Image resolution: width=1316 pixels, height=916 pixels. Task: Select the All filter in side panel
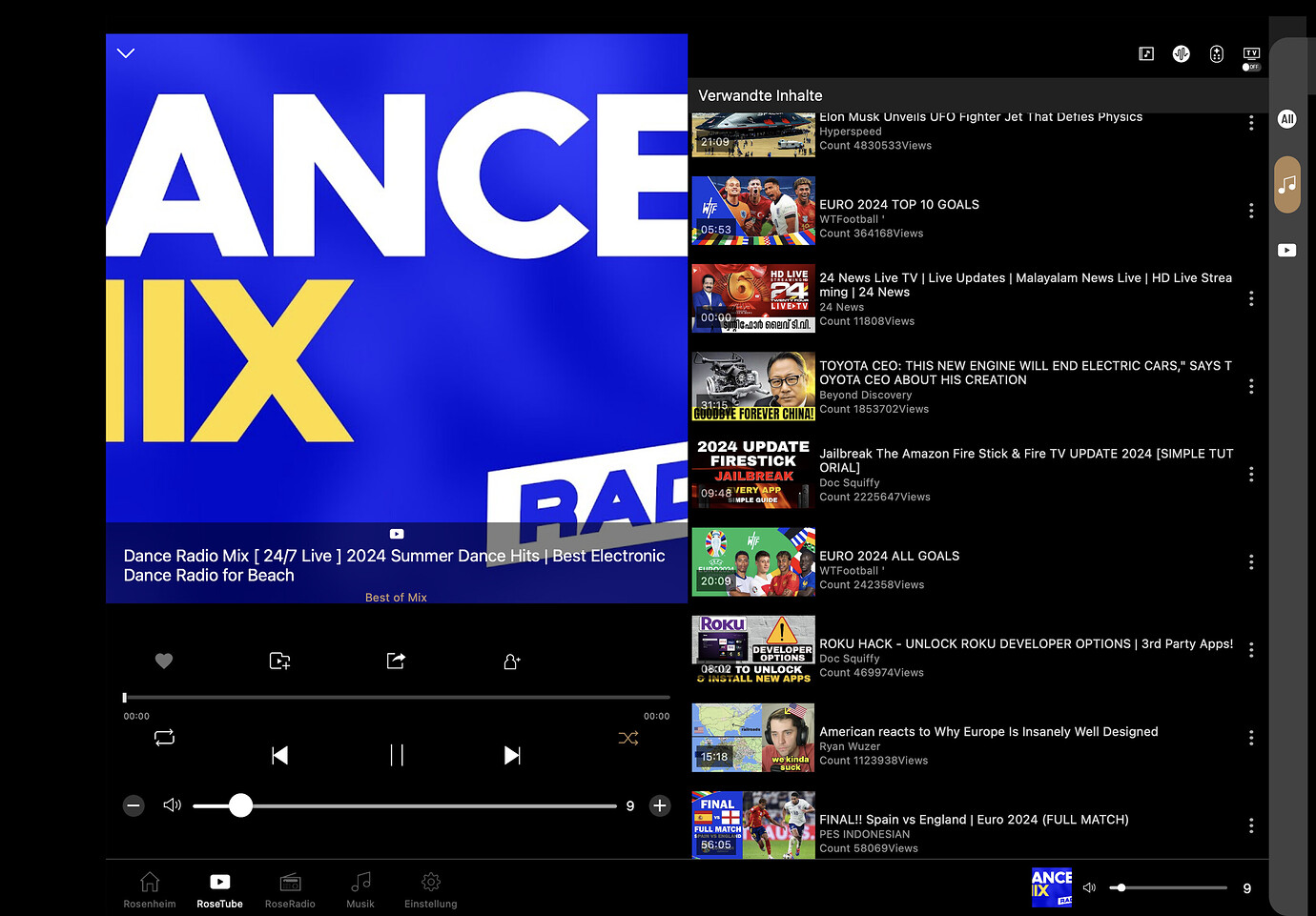1287,119
